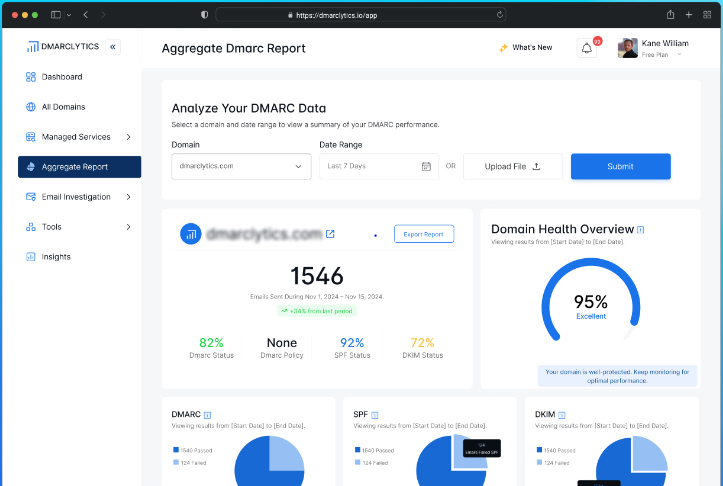Image resolution: width=723 pixels, height=486 pixels.
Task: Click the Export Report button
Action: [424, 234]
